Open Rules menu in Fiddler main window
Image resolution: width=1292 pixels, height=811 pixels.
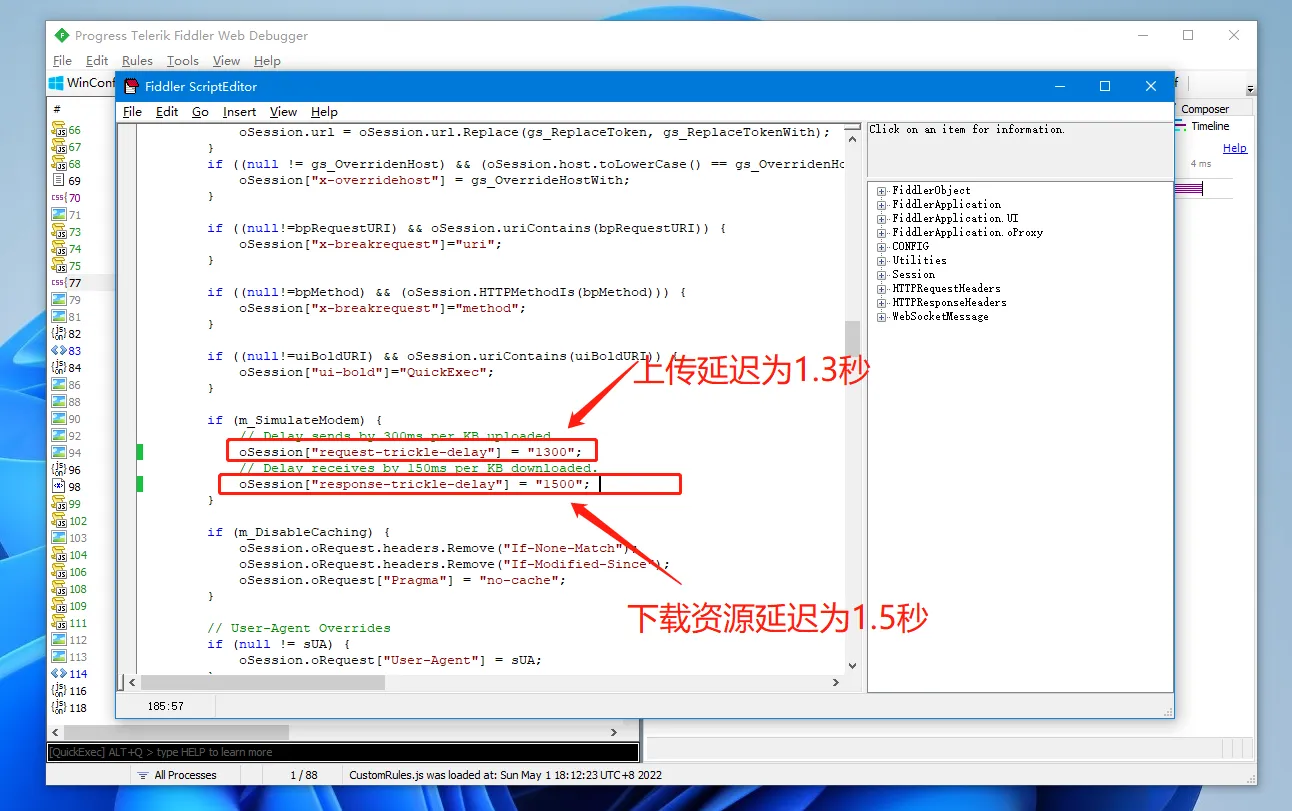(x=137, y=61)
